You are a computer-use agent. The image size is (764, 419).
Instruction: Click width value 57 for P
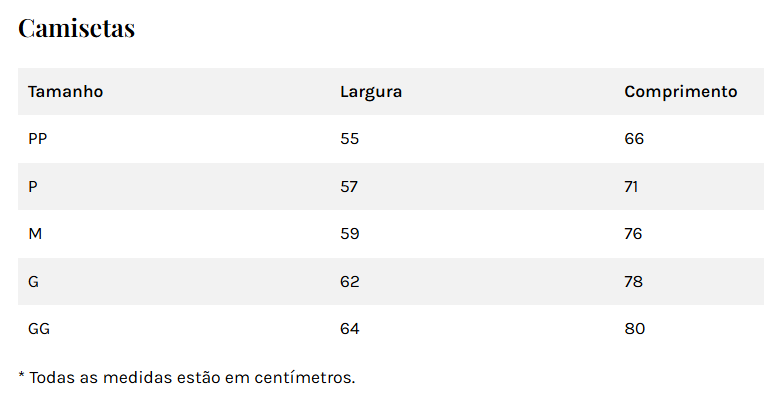pyautogui.click(x=349, y=187)
